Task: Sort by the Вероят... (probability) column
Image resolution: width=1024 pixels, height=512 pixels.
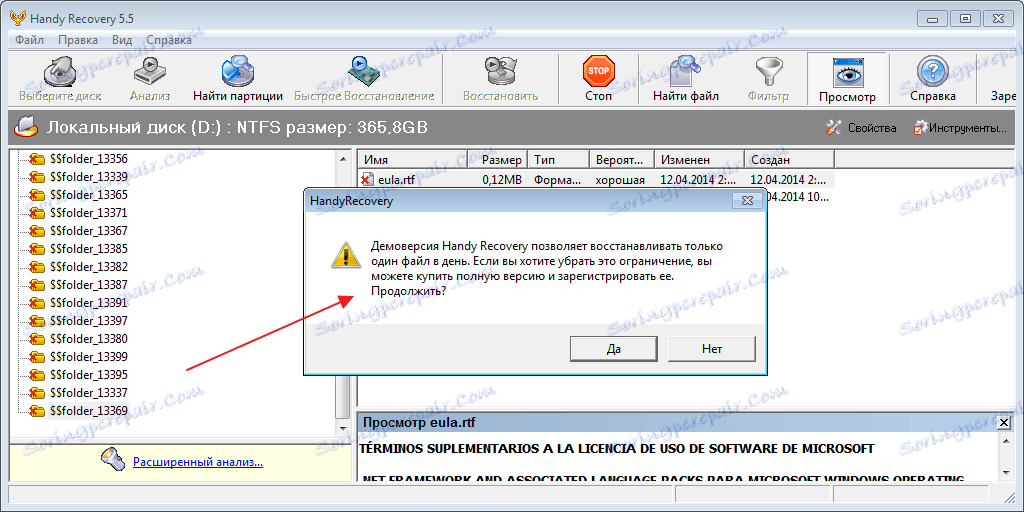Action: 622,160
